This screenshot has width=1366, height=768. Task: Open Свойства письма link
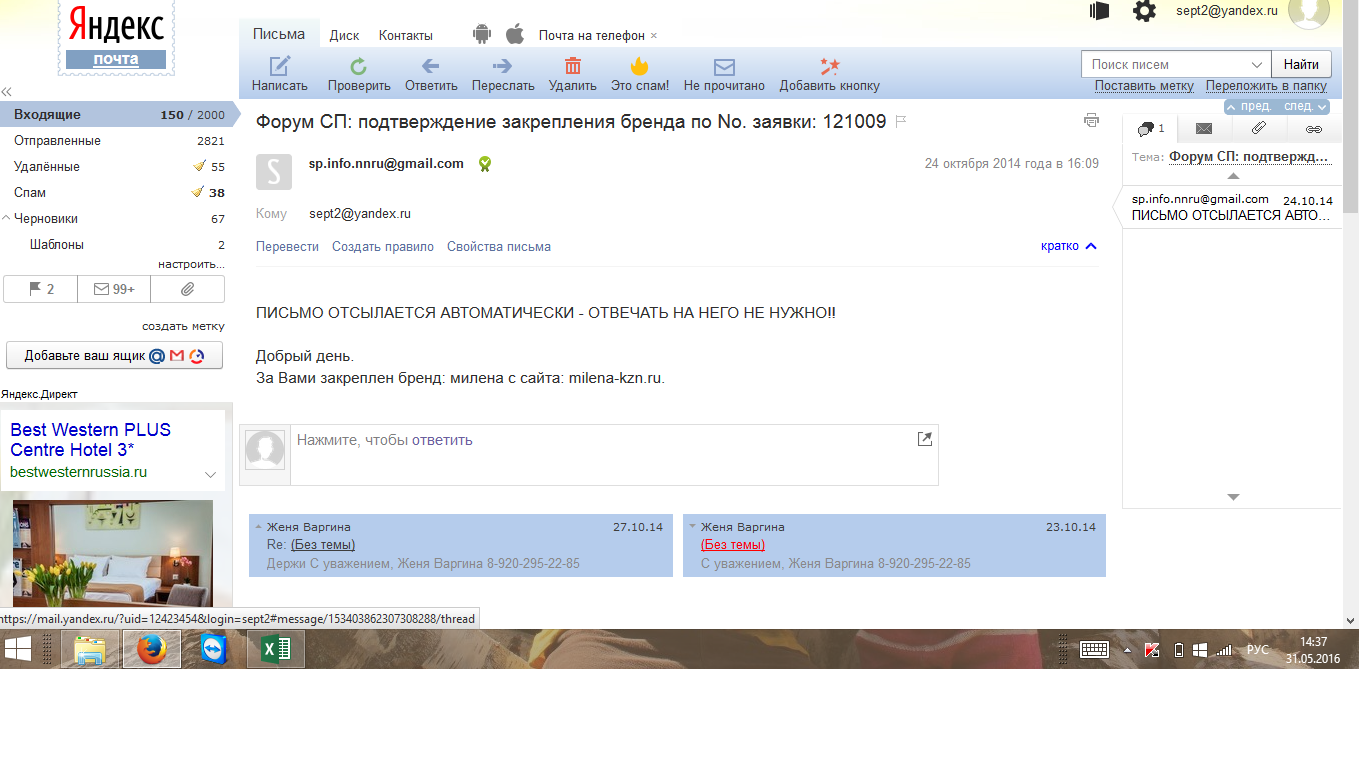pos(499,246)
